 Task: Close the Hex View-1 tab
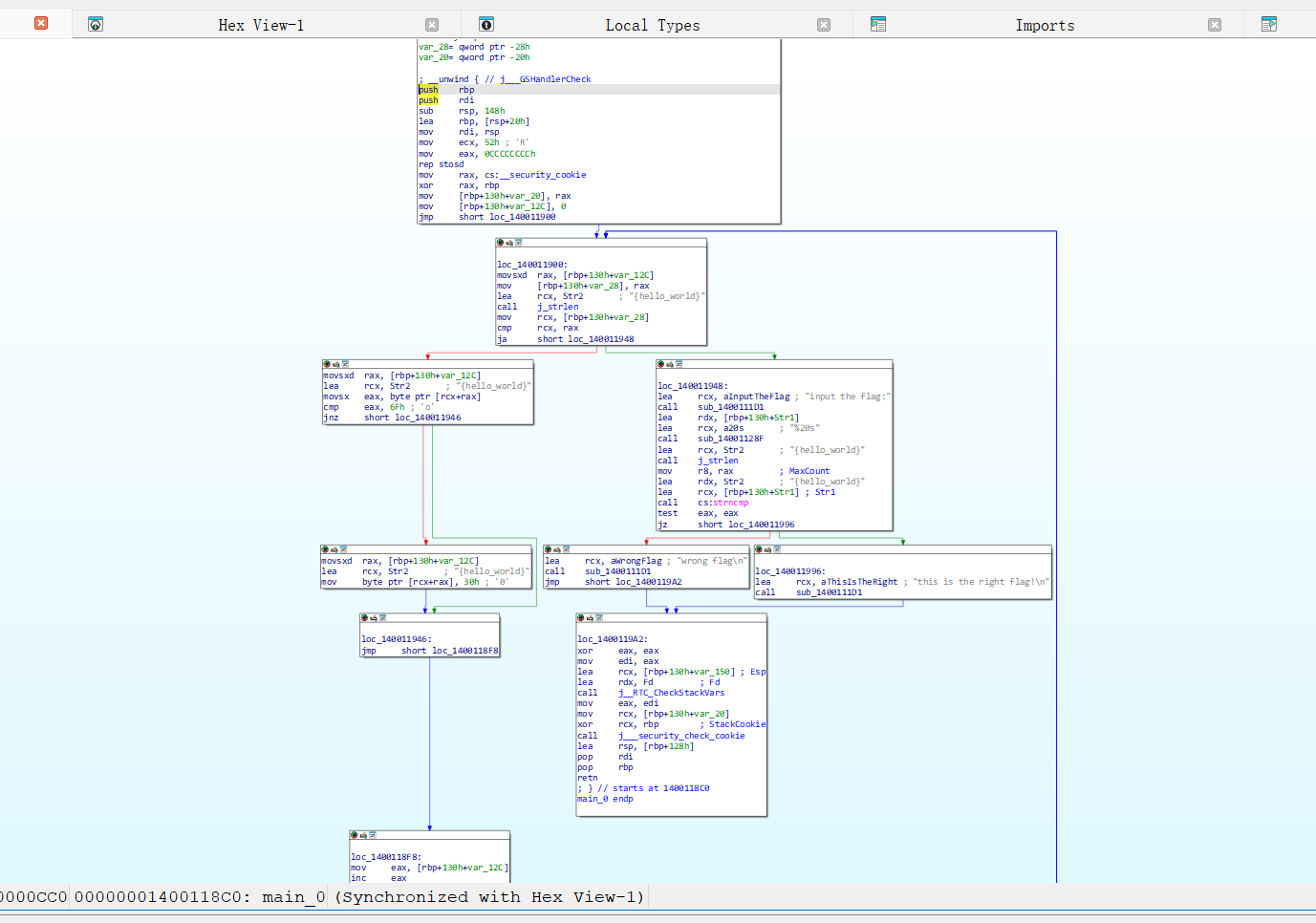click(432, 25)
